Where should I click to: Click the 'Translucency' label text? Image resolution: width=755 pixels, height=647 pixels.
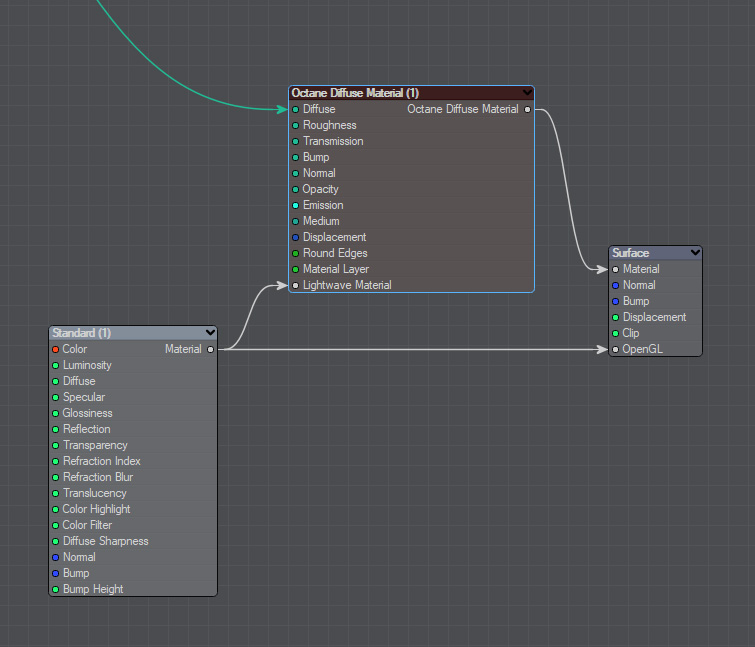point(95,493)
